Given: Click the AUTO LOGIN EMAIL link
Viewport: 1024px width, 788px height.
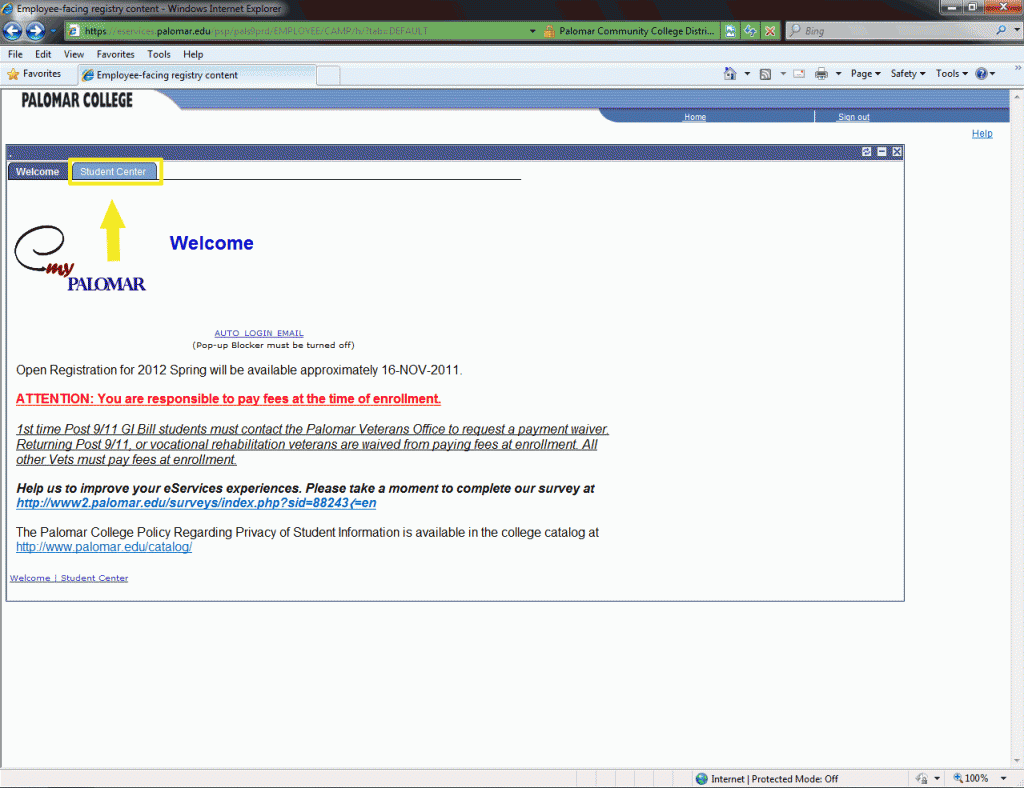Looking at the screenshot, I should (259, 333).
